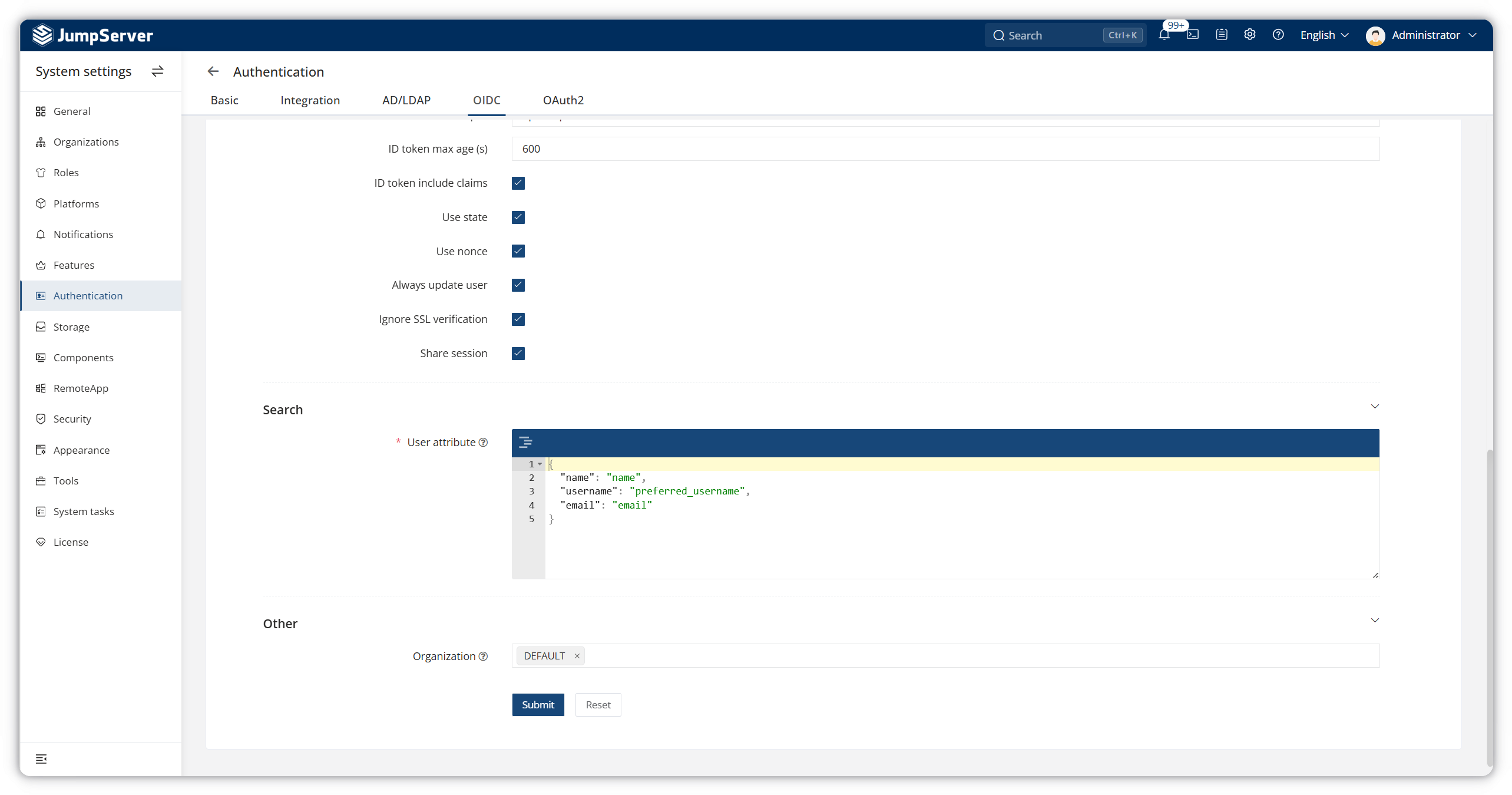Fold JSON at line 1 arrow

coord(540,464)
